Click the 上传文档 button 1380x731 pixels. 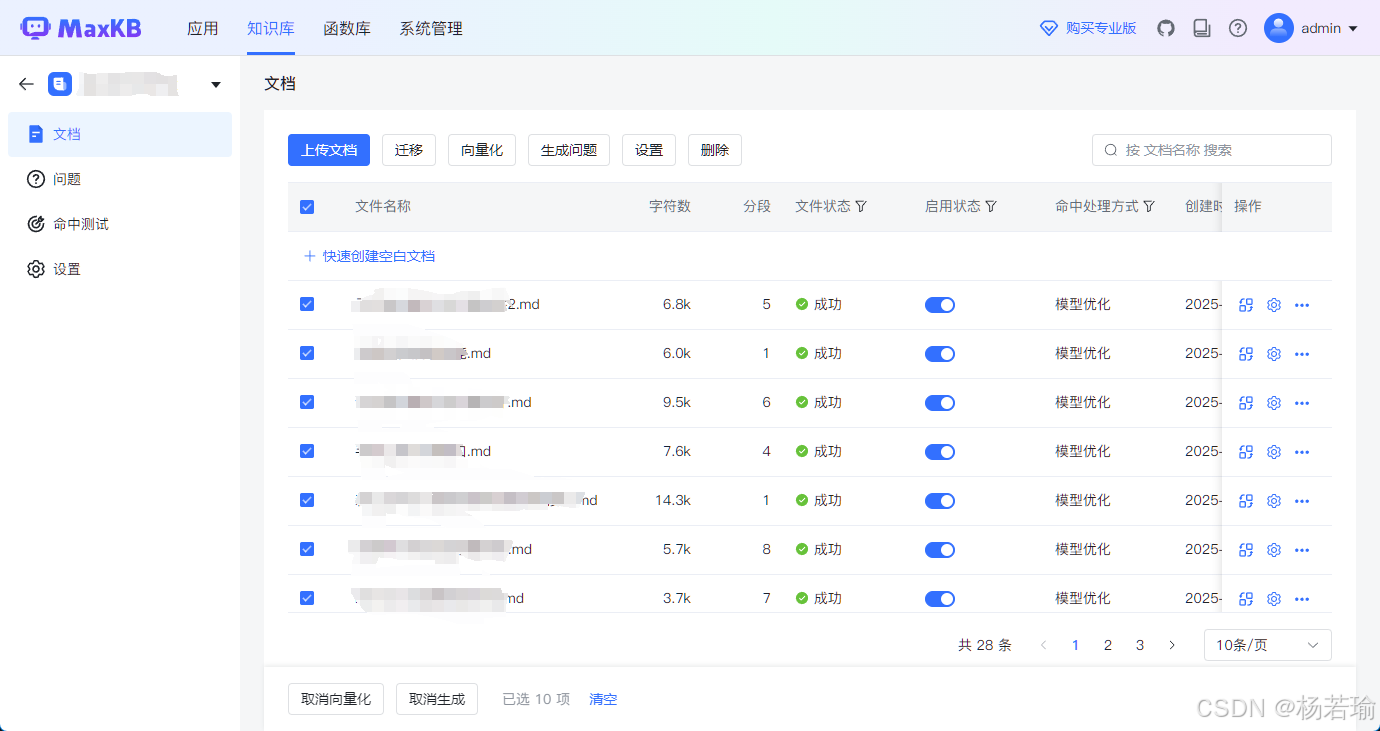coord(329,150)
